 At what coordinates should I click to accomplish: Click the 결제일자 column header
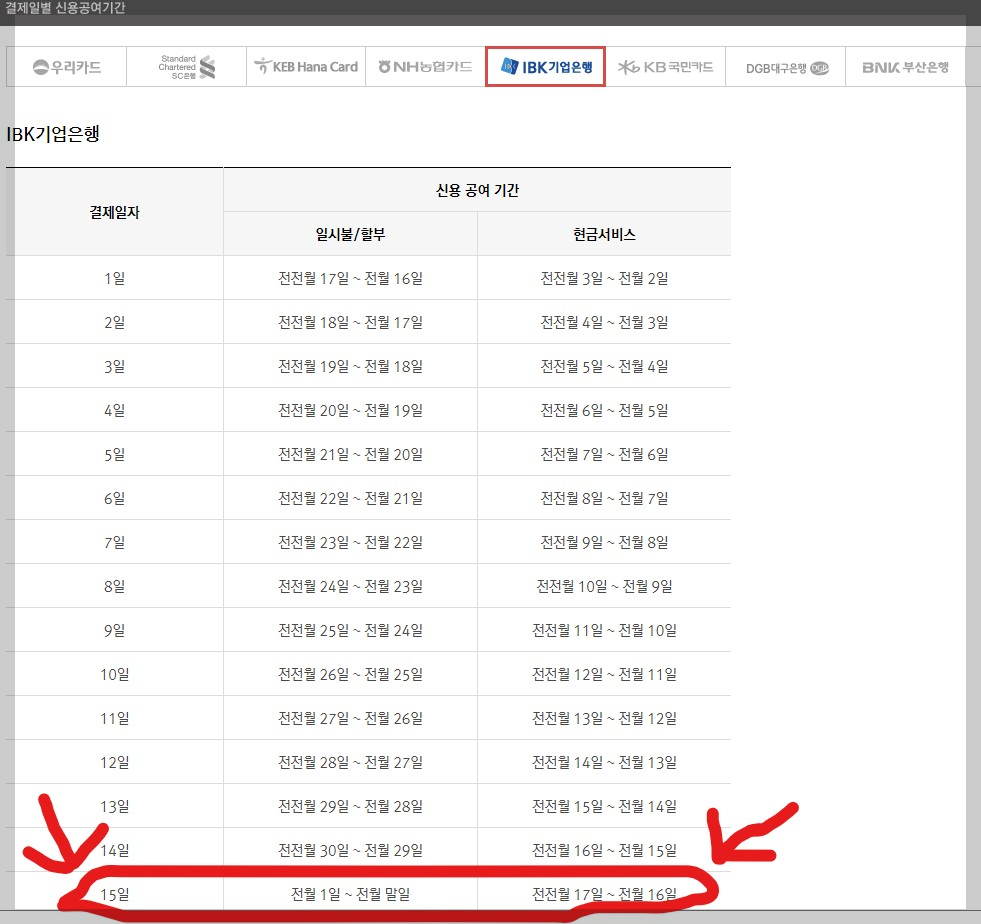click(114, 212)
